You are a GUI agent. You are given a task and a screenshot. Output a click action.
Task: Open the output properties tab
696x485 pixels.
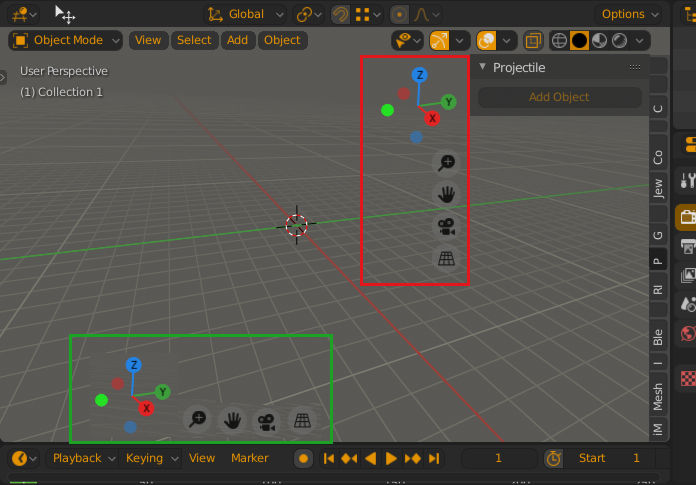[x=687, y=246]
